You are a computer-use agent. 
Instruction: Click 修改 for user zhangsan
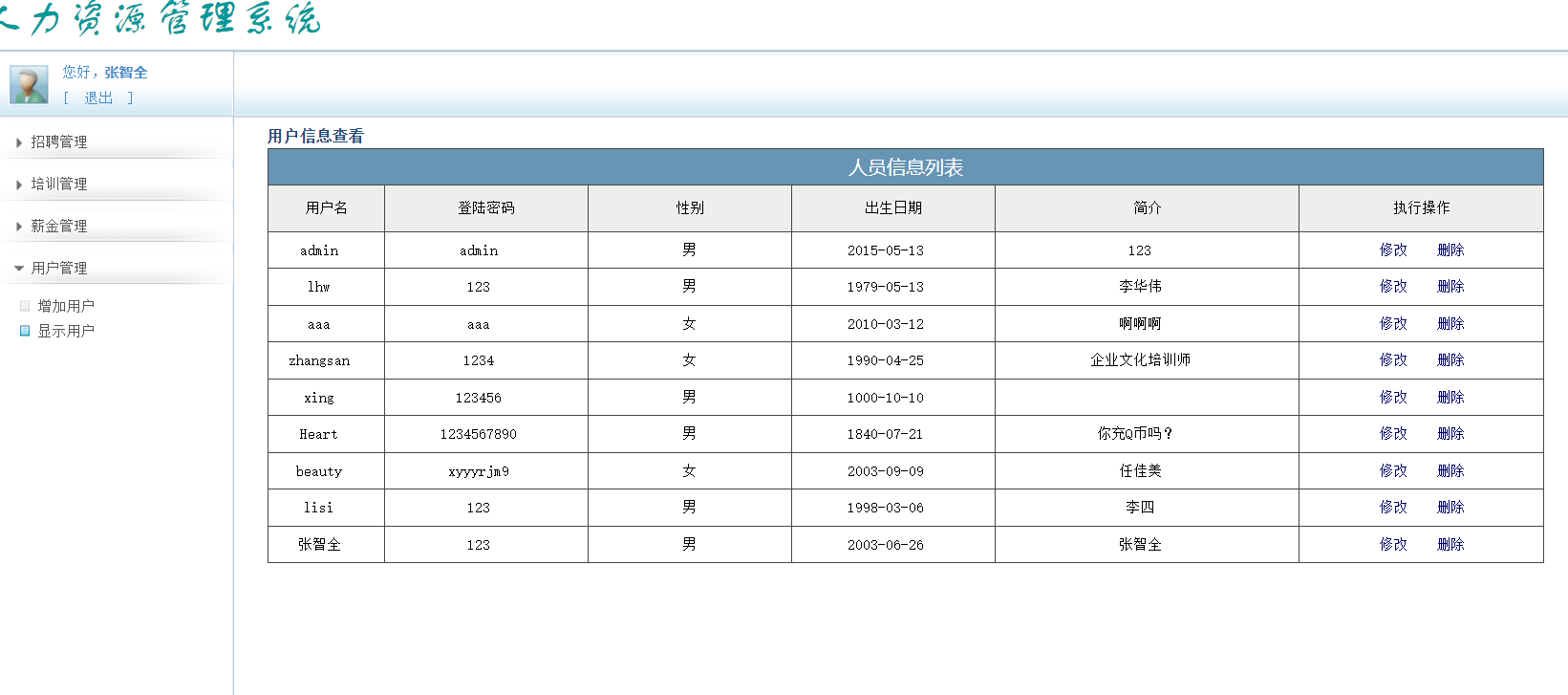[1393, 359]
